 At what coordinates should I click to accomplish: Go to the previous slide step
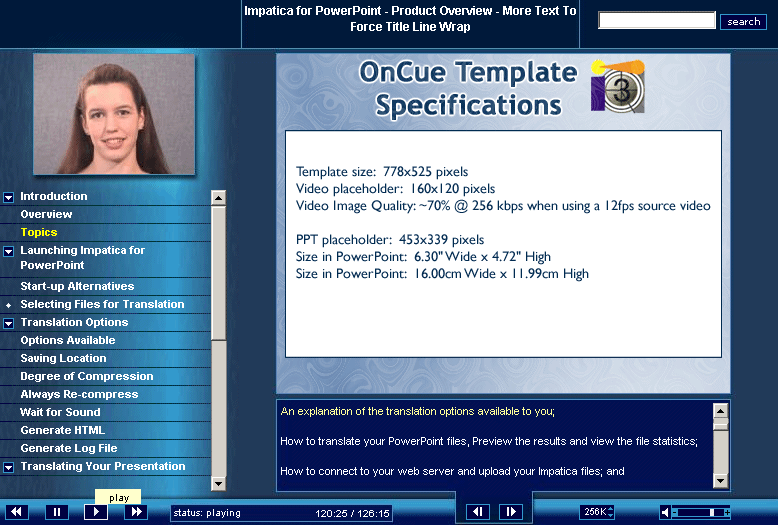coord(478,512)
